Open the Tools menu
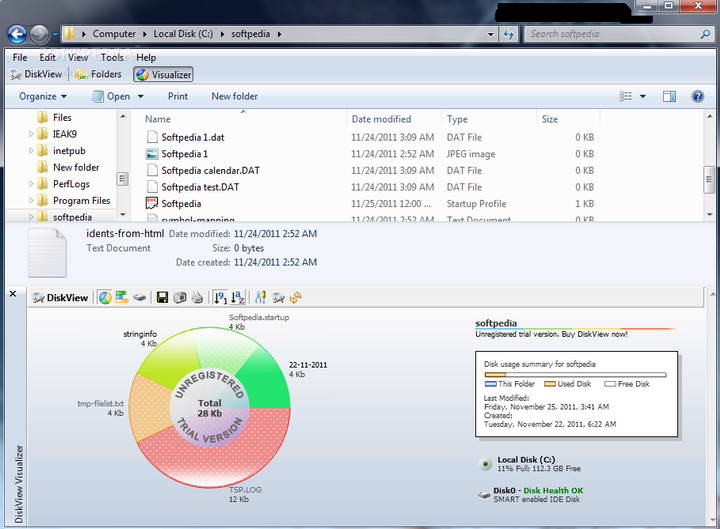720x529 pixels. [x=112, y=57]
